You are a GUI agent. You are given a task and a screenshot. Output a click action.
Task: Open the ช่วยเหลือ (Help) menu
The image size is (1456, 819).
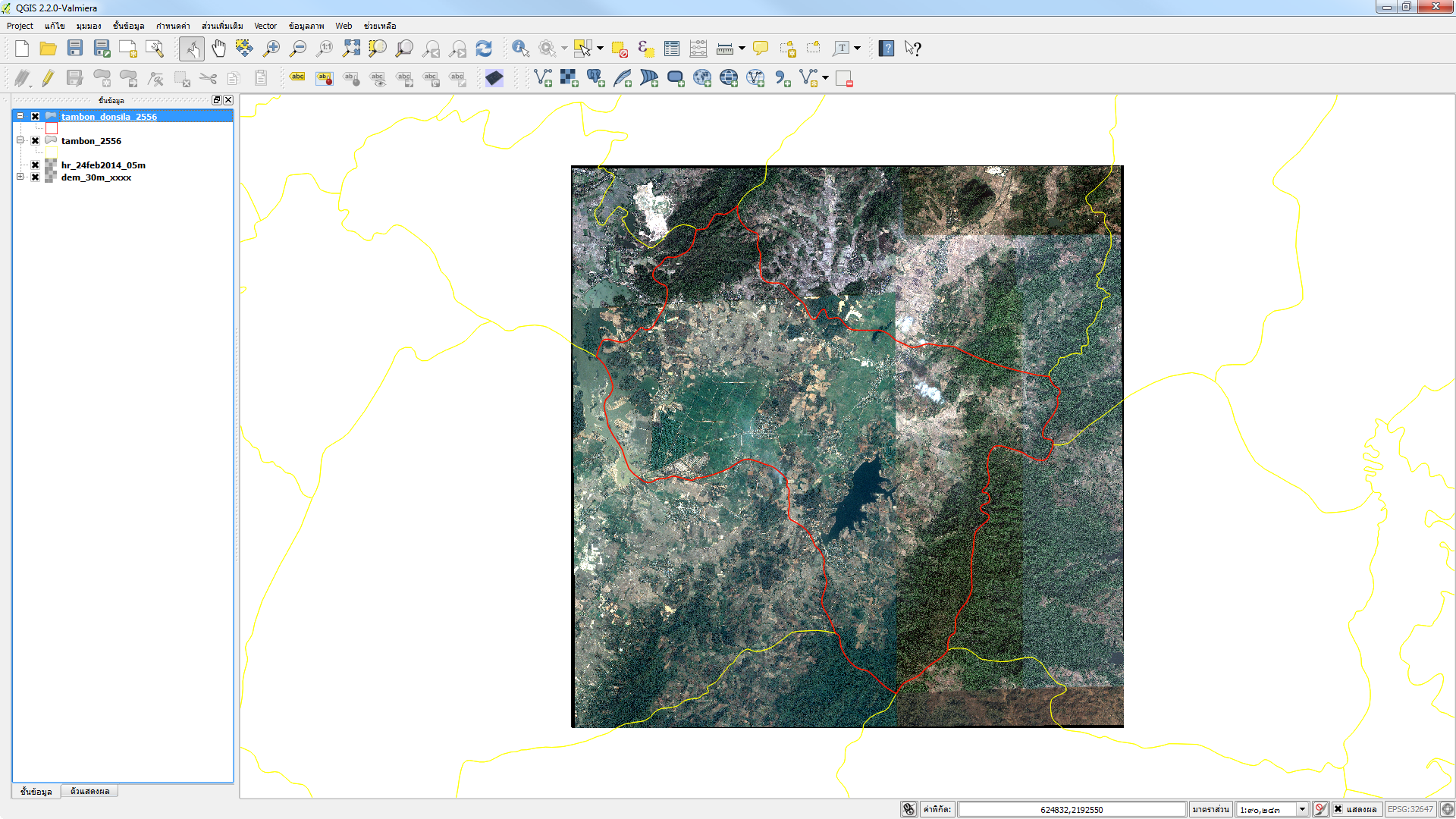click(x=380, y=26)
